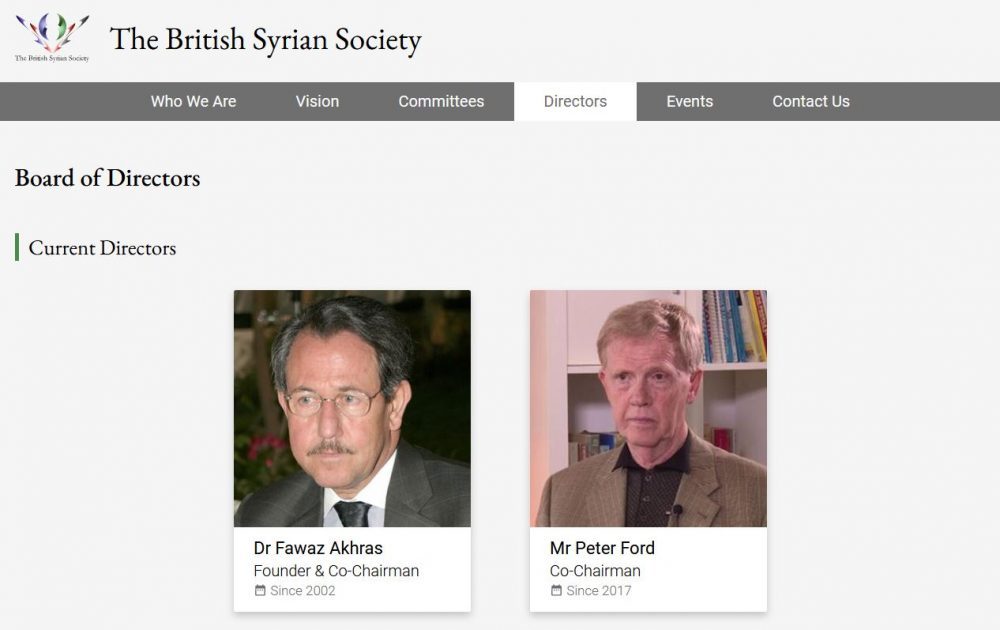The width and height of the screenshot is (1000, 630).
Task: Click the Mr Peter Ford name
Action: (602, 548)
